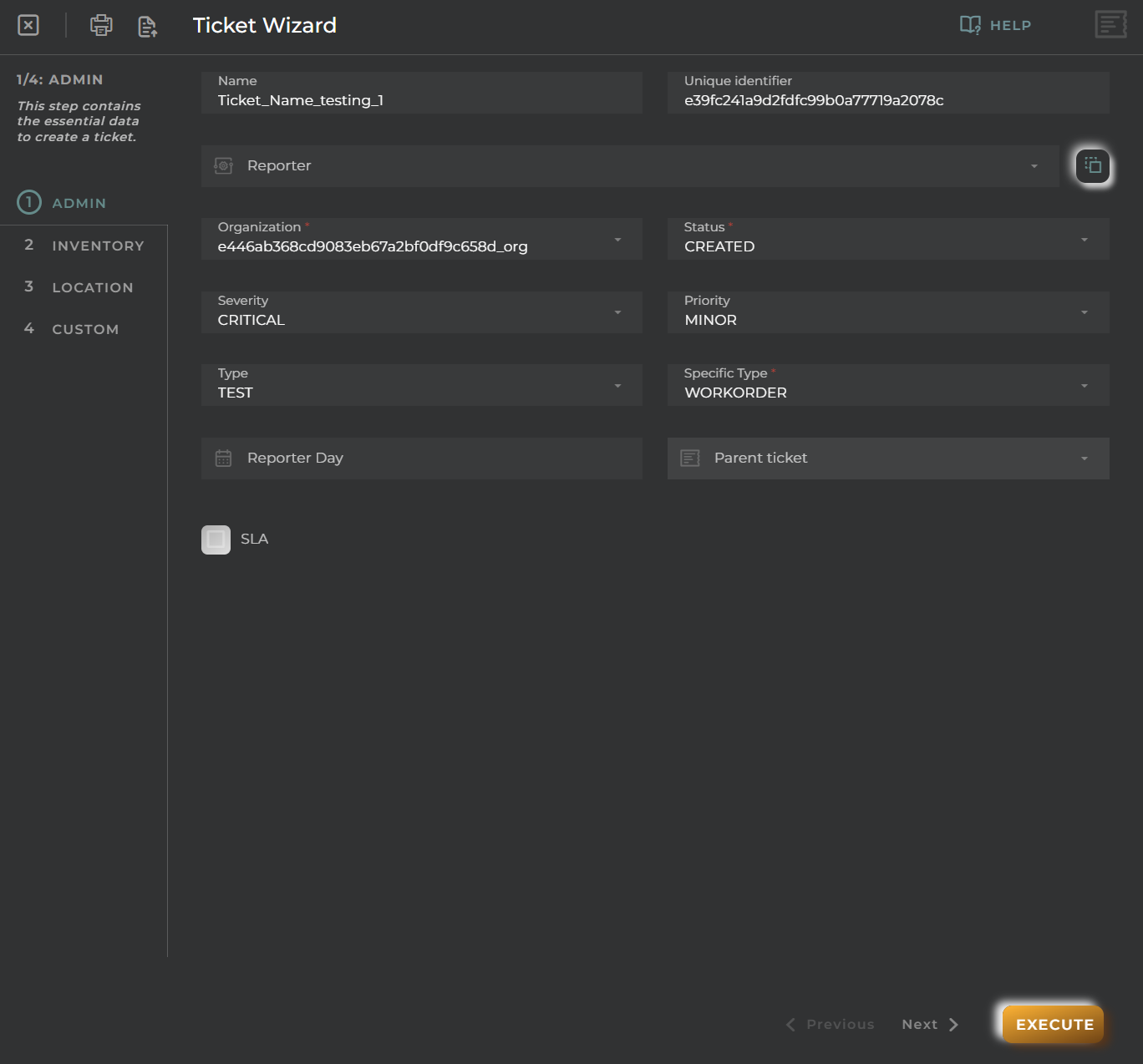Click the copy icon beside the Reporter field
Viewport: 1143px width, 1064px height.
pyautogui.click(x=1093, y=166)
